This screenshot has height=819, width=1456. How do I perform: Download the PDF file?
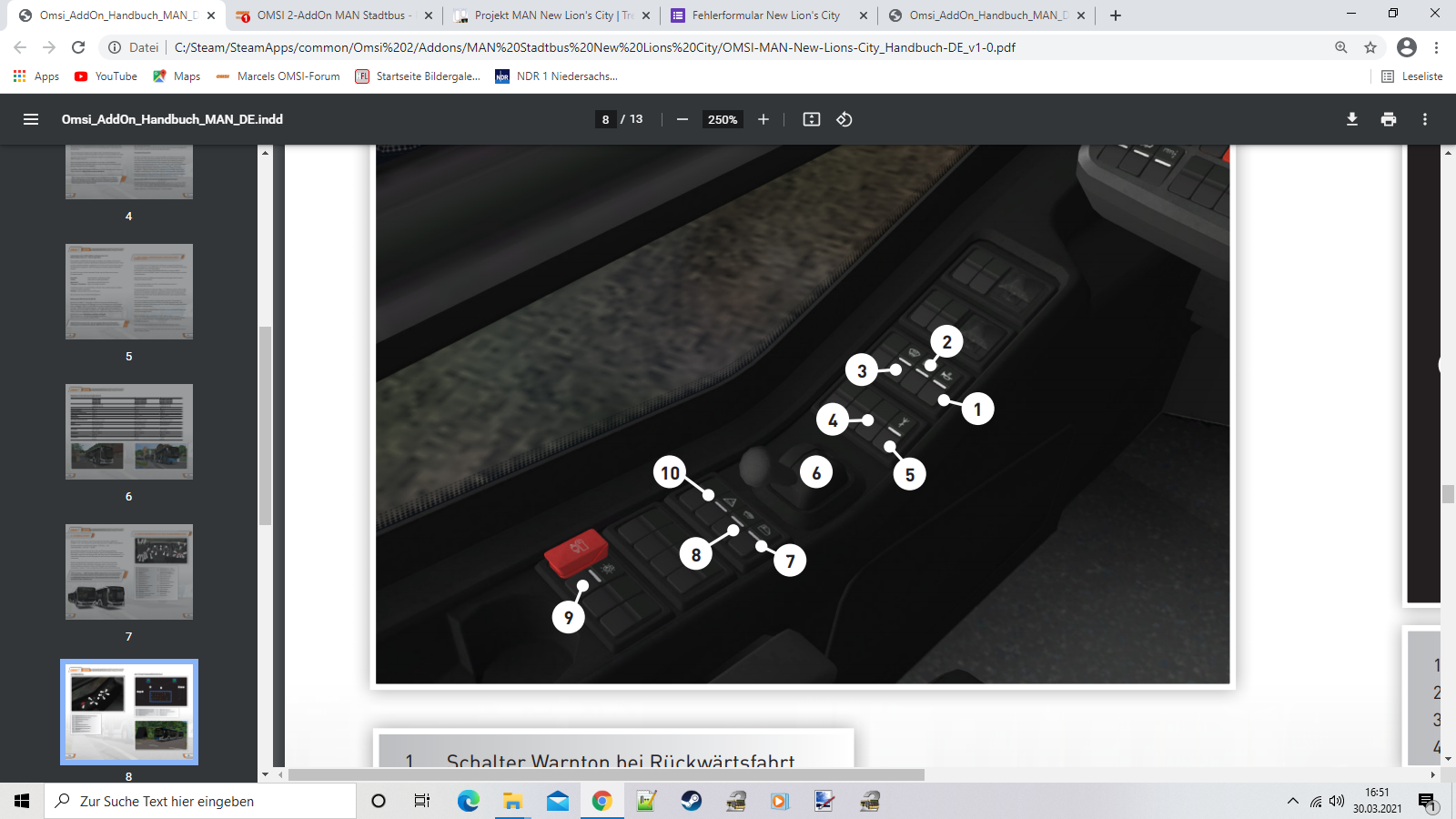click(1351, 119)
